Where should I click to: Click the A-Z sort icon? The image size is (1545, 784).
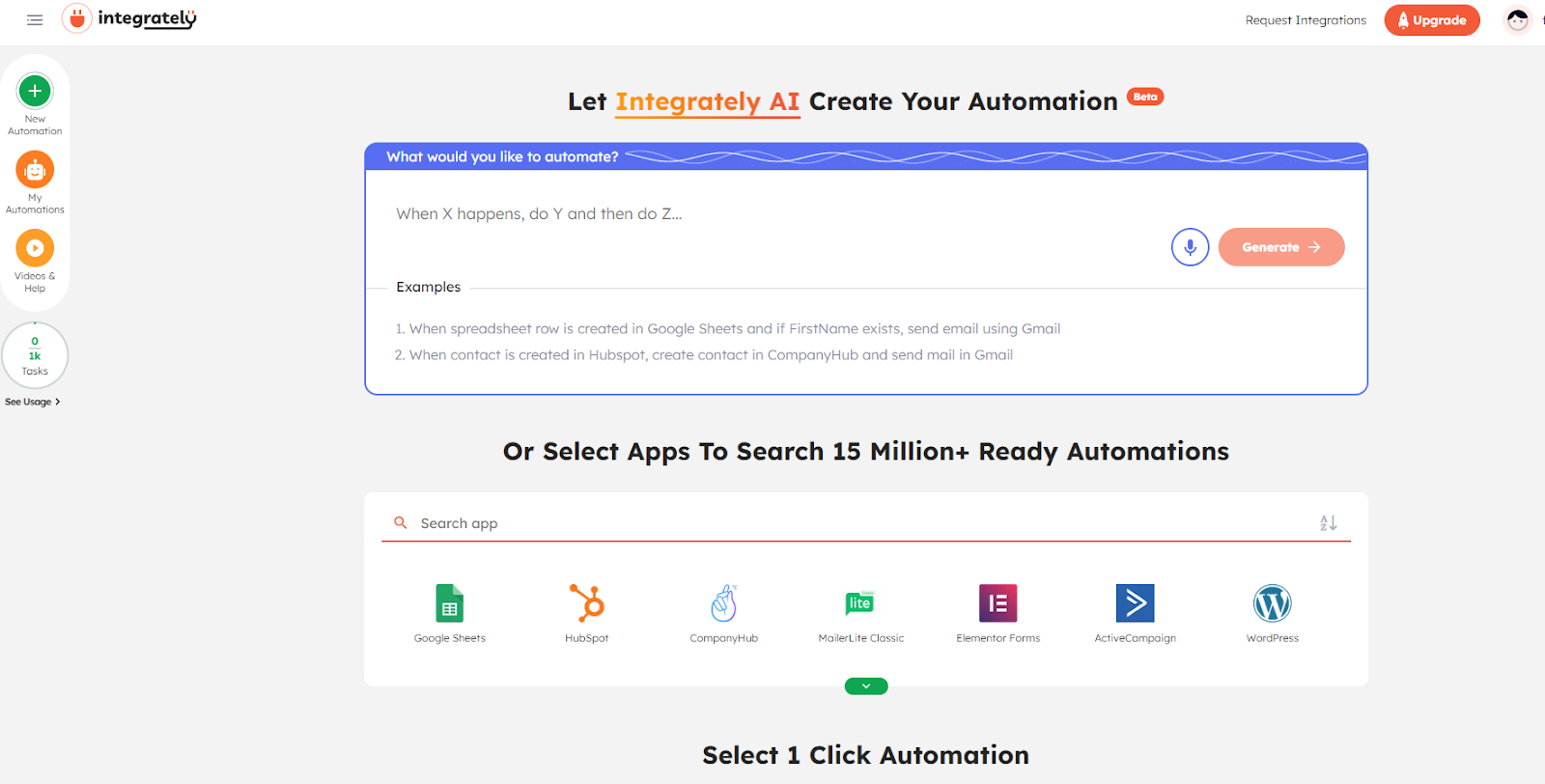pyautogui.click(x=1329, y=522)
